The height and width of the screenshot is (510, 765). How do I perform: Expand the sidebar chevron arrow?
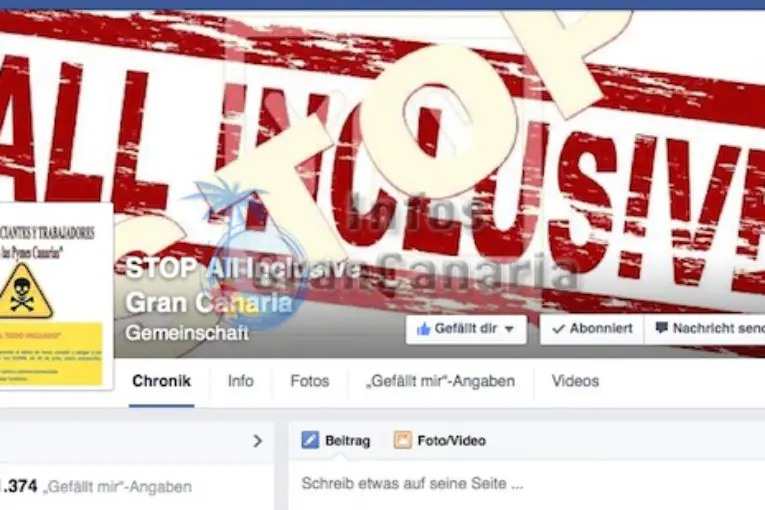[x=258, y=441]
